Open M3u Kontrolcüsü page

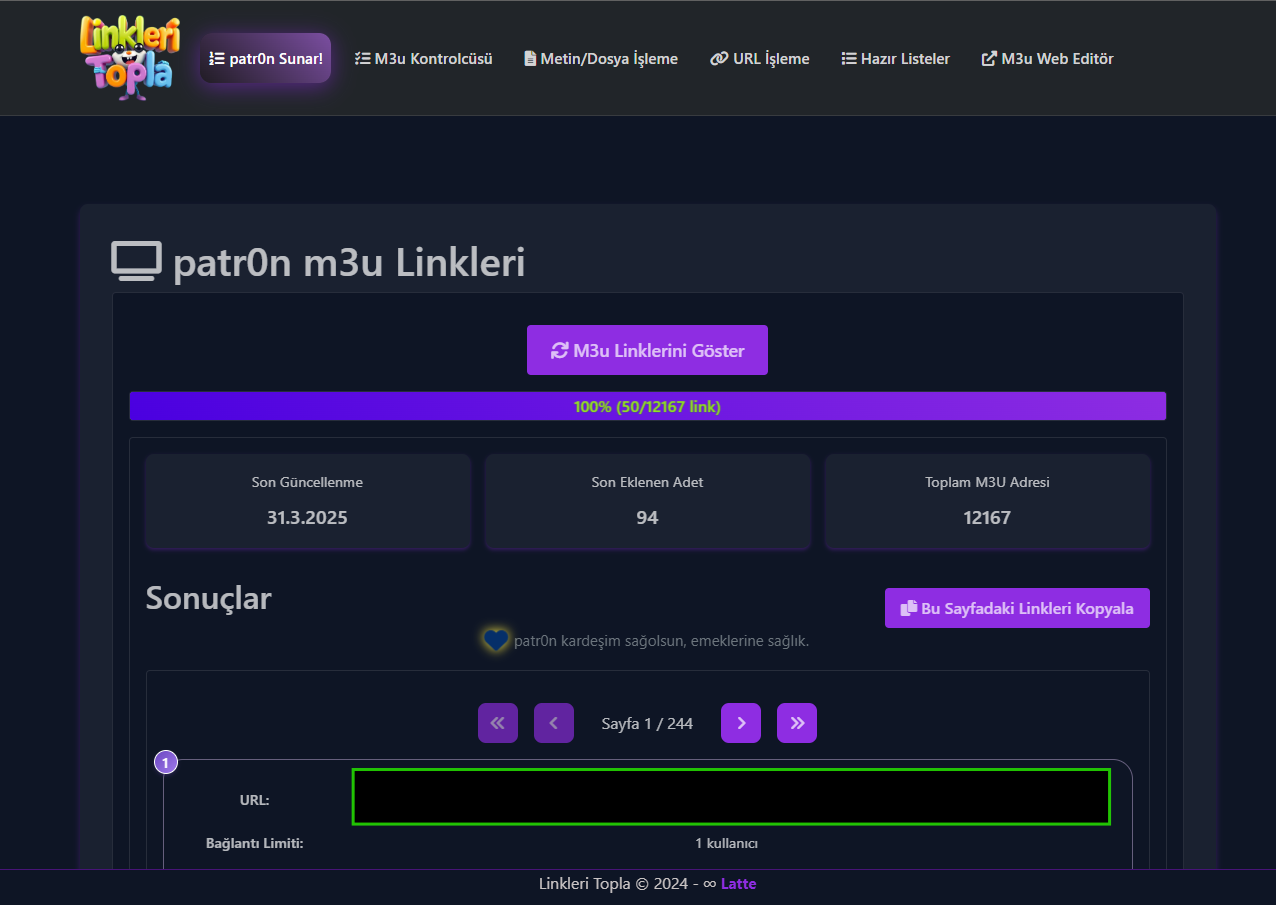tap(424, 59)
